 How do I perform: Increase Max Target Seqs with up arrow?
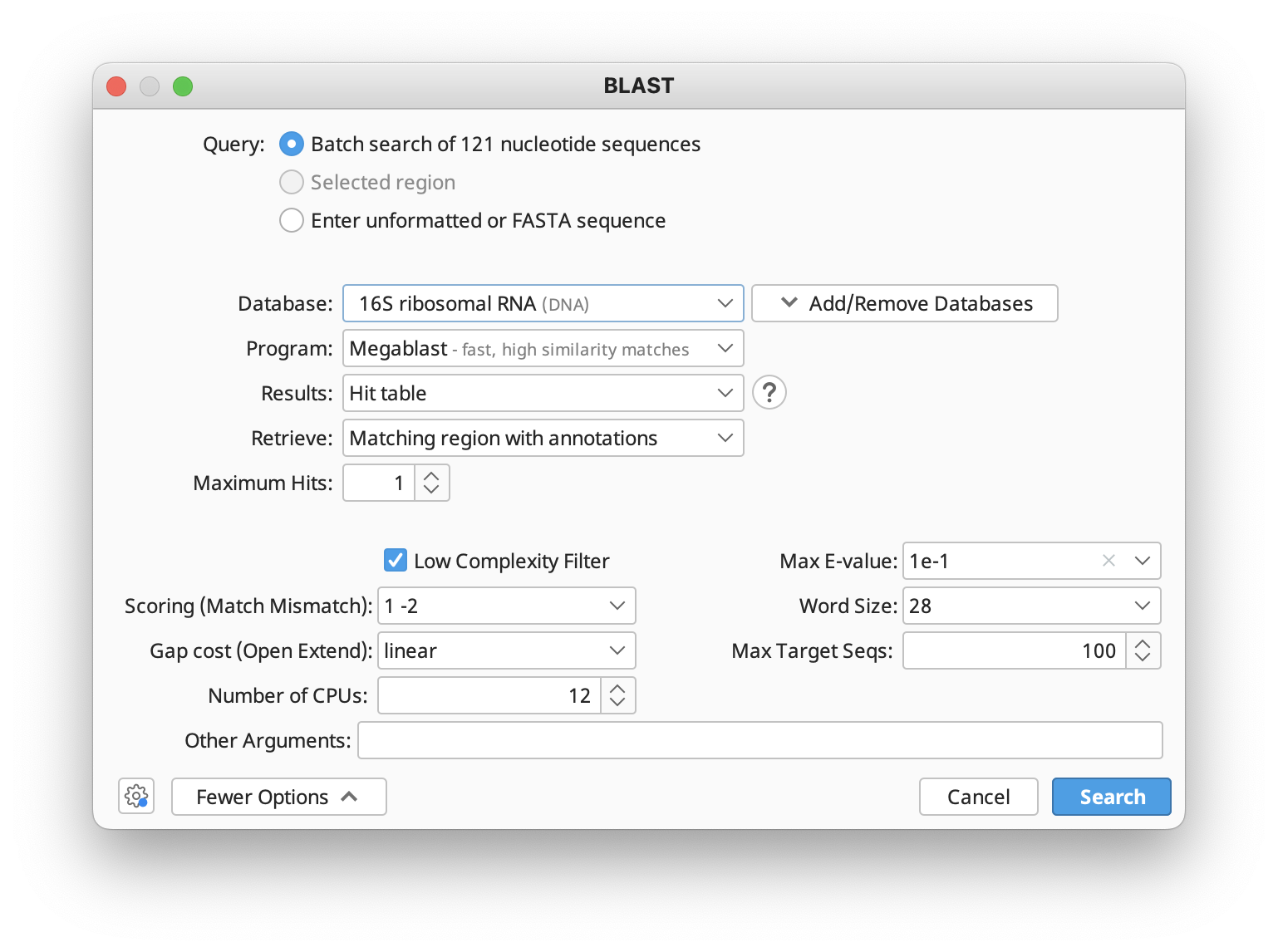(x=1143, y=645)
